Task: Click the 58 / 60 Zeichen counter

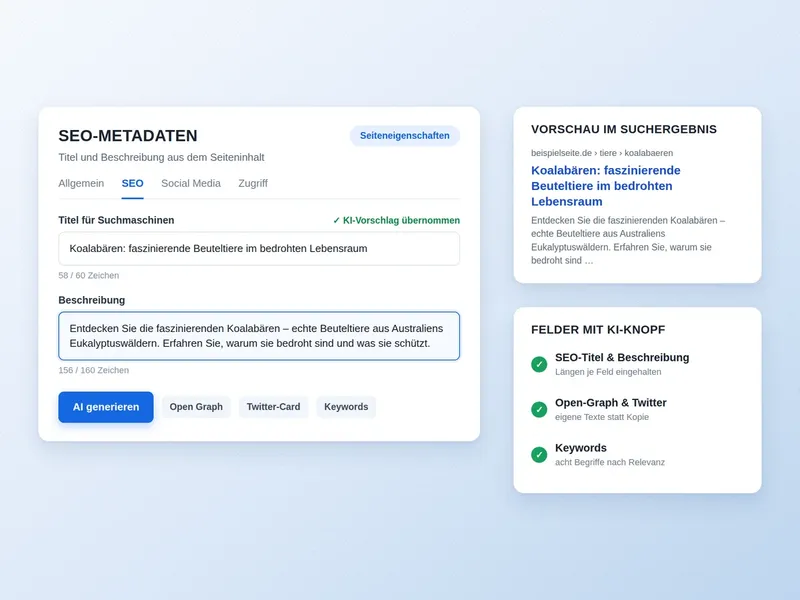Action: pos(89,276)
